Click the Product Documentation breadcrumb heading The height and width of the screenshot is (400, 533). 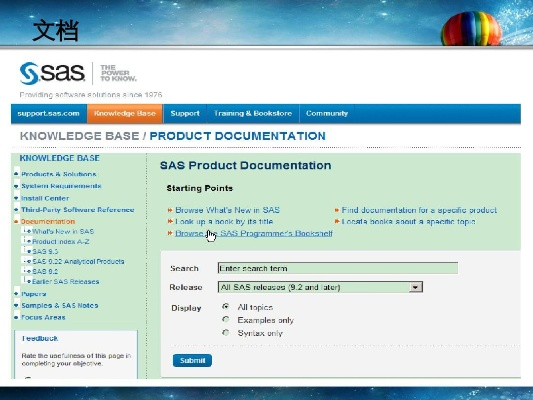[x=238, y=136]
